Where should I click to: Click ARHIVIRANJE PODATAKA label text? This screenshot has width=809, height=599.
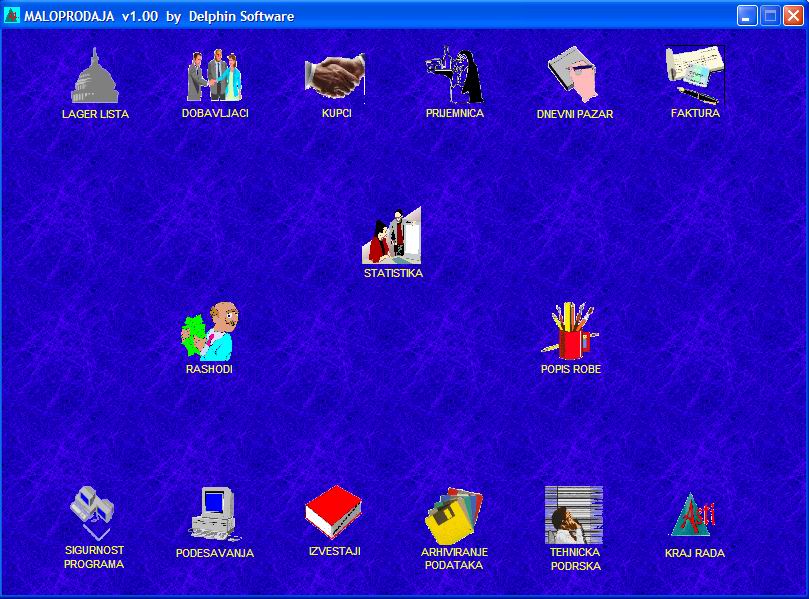click(x=454, y=559)
